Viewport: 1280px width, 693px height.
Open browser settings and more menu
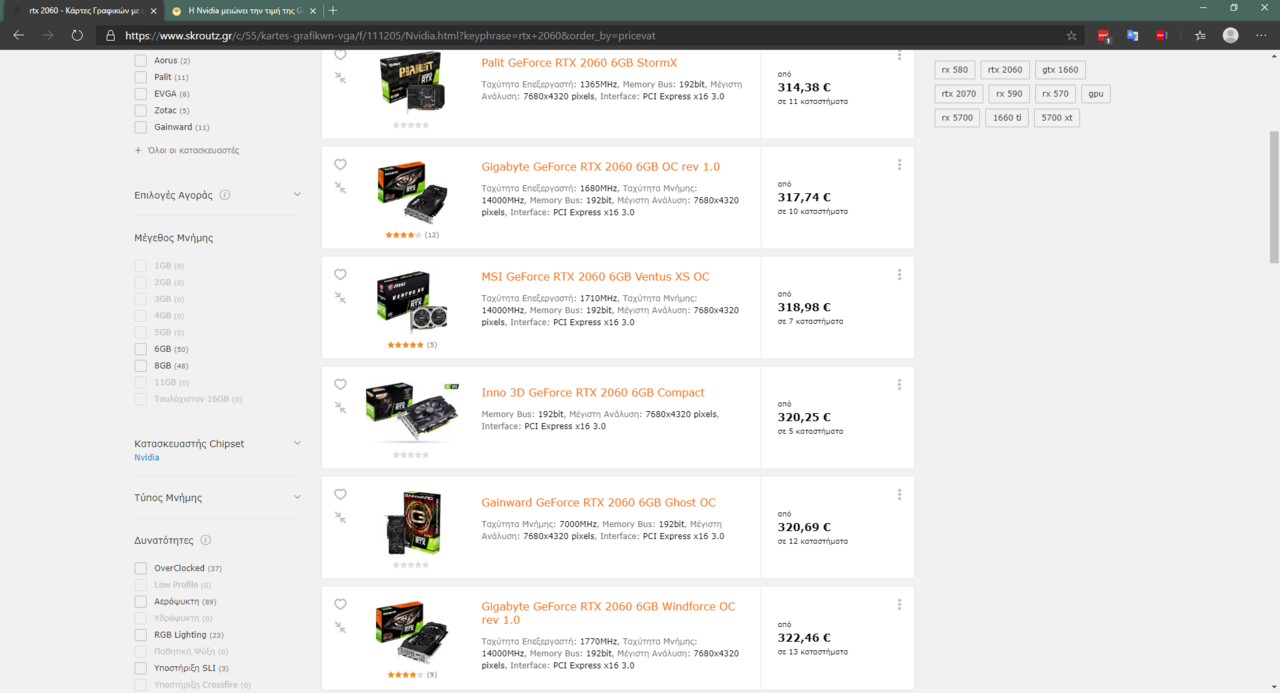click(x=1261, y=35)
